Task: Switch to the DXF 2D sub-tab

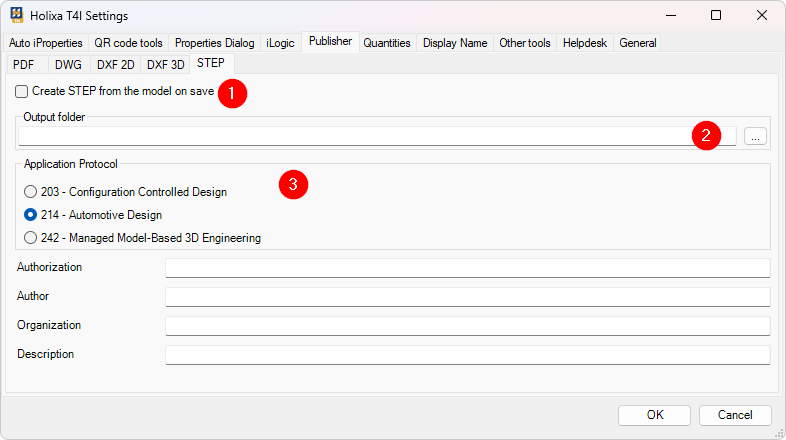Action: (x=114, y=64)
